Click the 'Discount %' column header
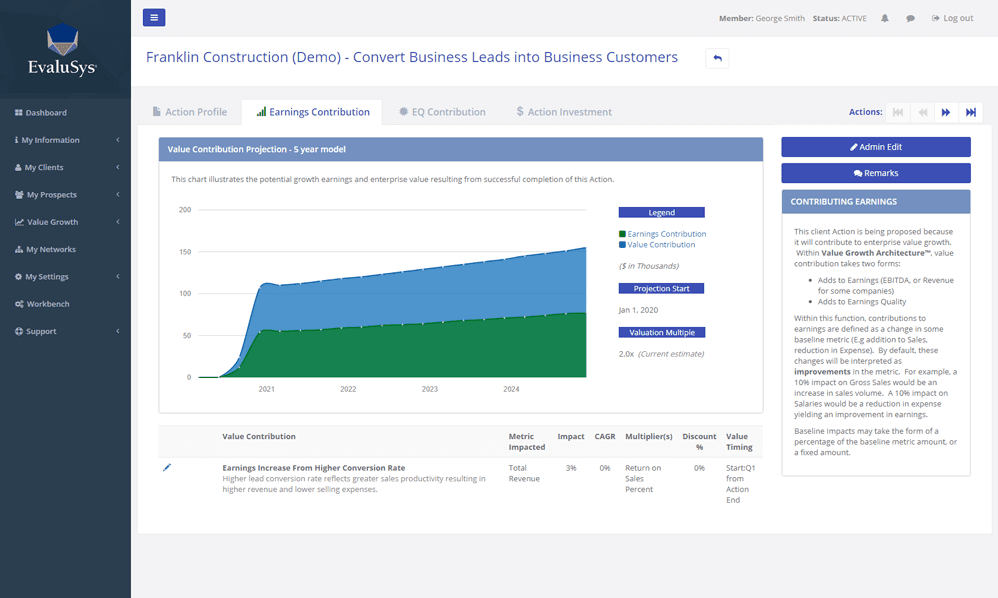The height and width of the screenshot is (598, 998). 699,442
